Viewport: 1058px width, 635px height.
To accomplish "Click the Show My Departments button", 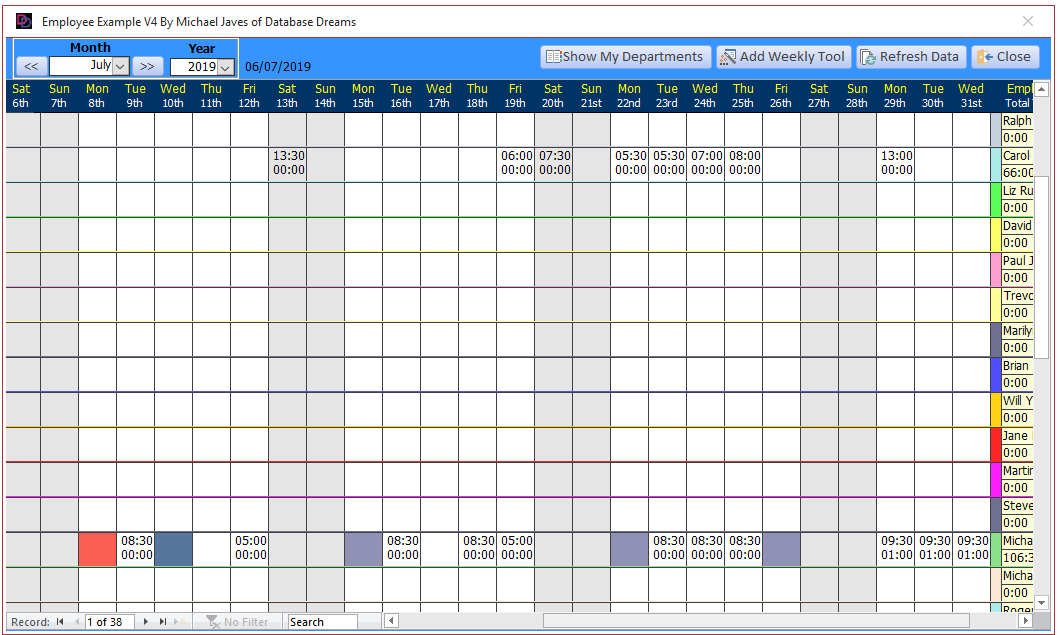I will (x=626, y=57).
